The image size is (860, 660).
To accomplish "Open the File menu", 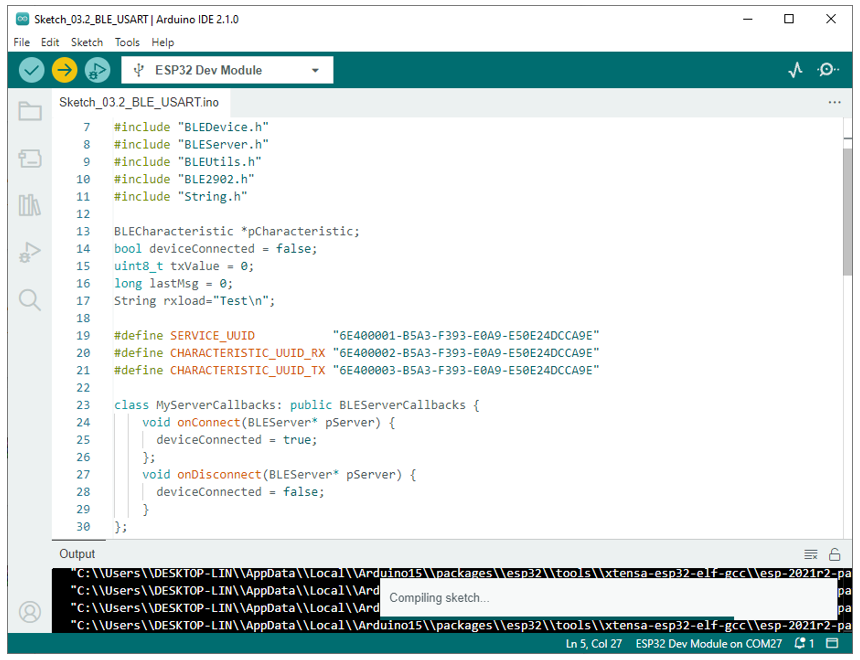I will (21, 42).
